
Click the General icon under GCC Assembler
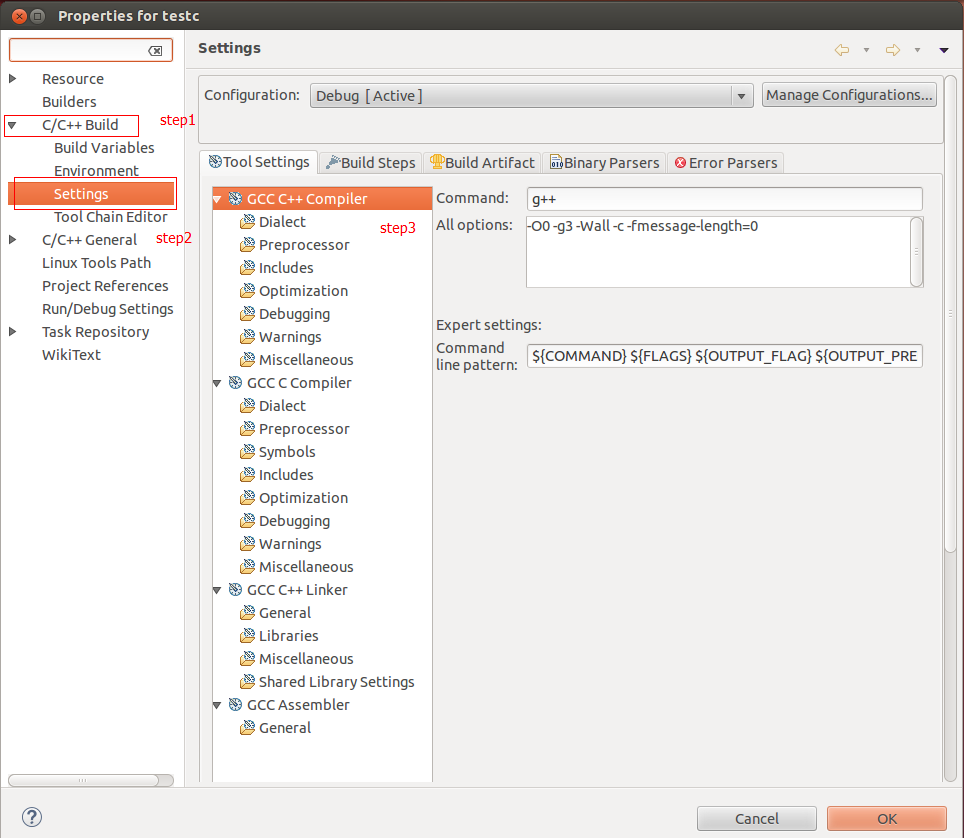pyautogui.click(x=247, y=727)
